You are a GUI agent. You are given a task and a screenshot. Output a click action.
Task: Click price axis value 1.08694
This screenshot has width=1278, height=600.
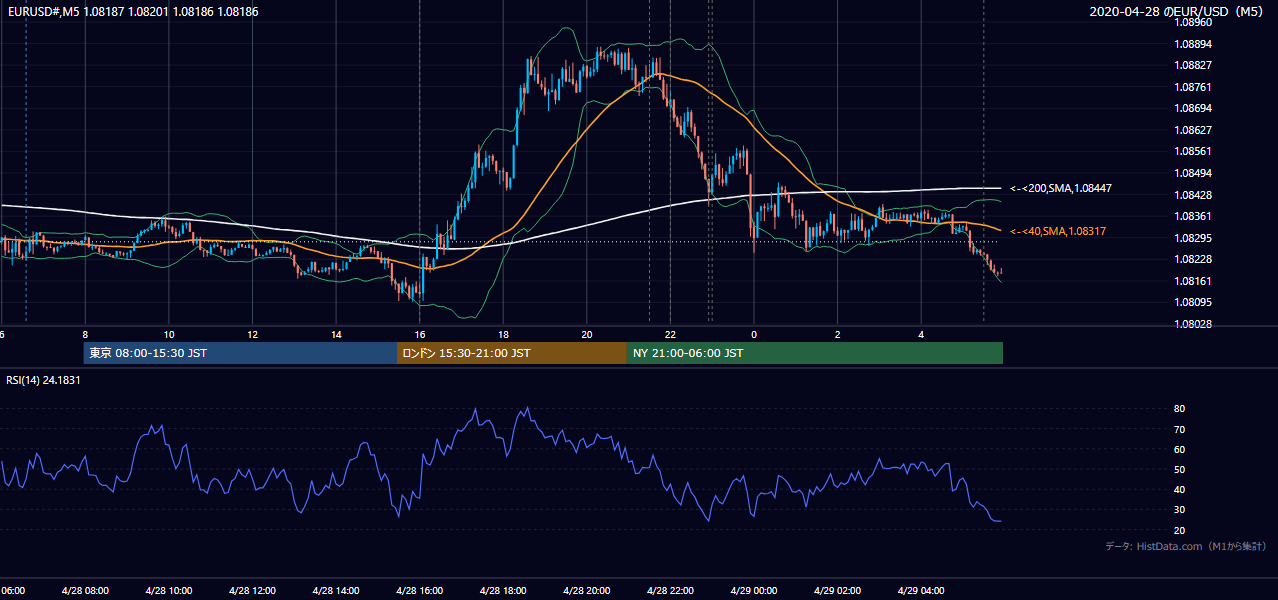[1193, 108]
